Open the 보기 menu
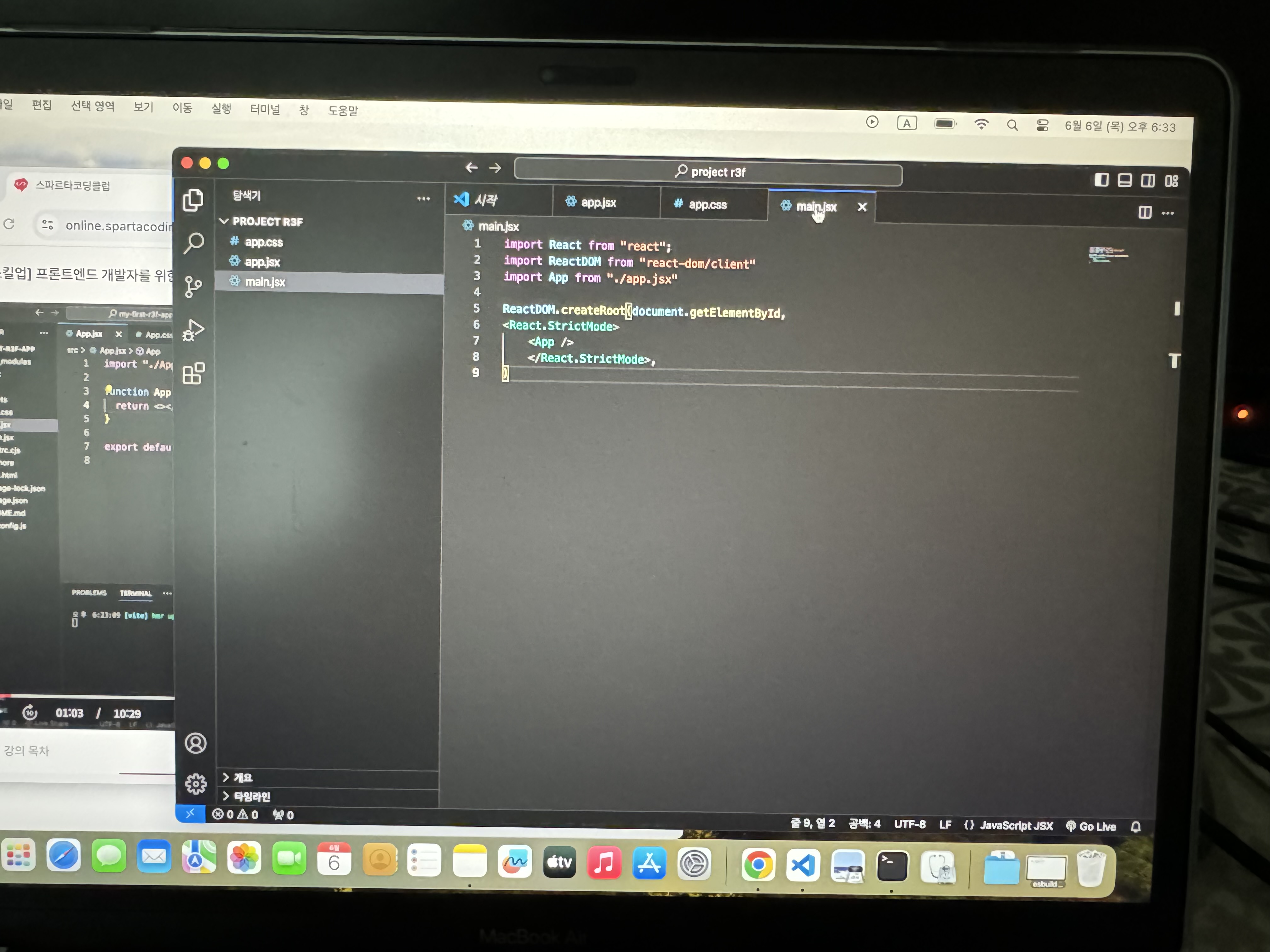This screenshot has height=952, width=1270. (x=143, y=107)
